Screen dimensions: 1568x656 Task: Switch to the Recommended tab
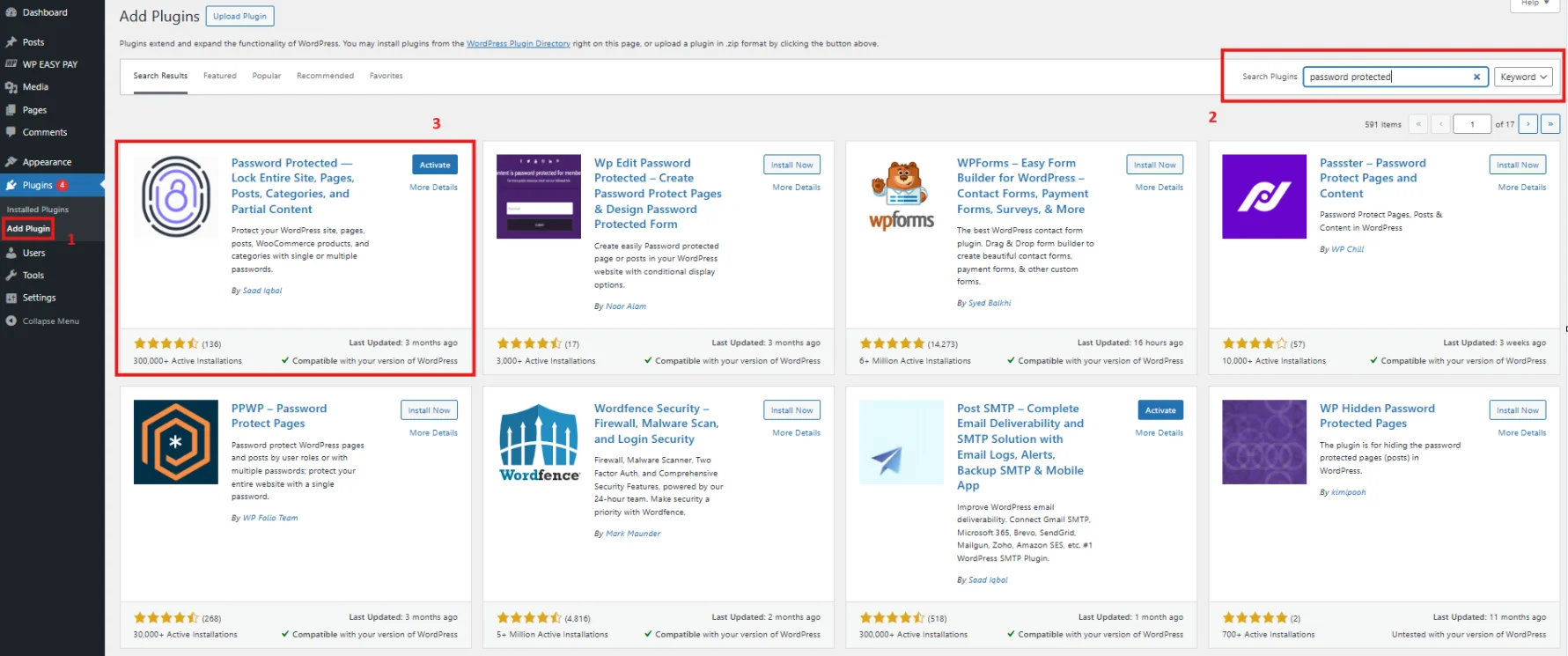pyautogui.click(x=325, y=76)
